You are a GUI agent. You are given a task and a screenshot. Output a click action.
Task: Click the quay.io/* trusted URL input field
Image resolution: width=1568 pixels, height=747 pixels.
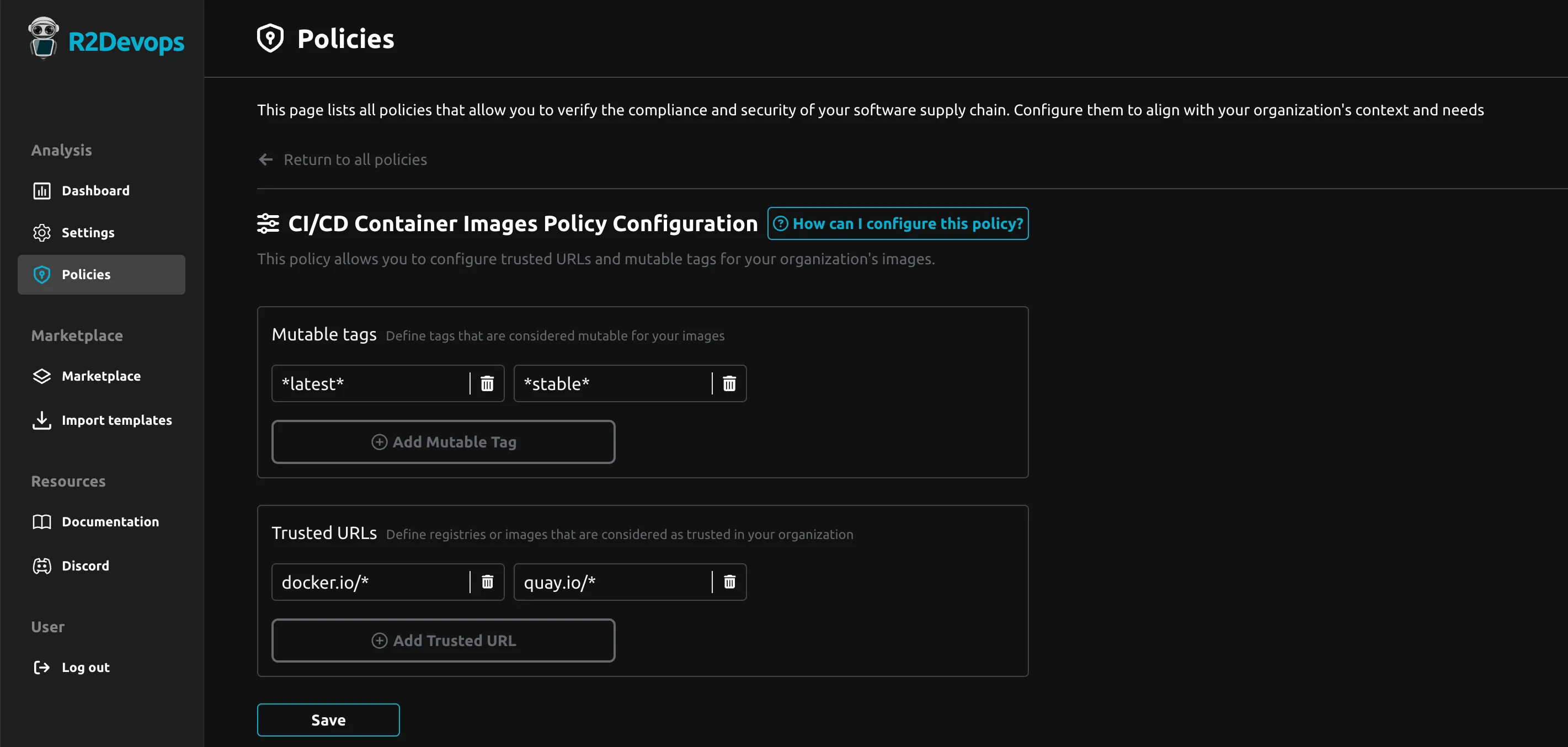[x=612, y=582]
